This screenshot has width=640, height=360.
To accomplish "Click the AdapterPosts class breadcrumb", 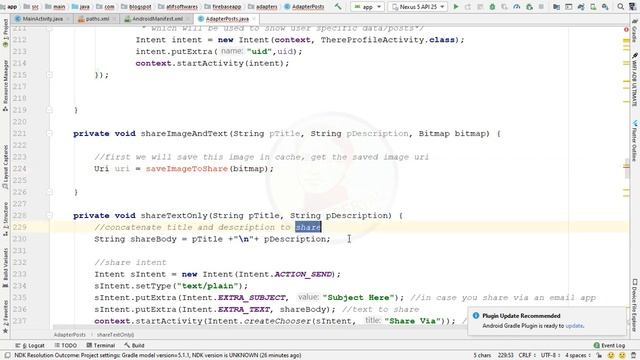I will (304, 7).
